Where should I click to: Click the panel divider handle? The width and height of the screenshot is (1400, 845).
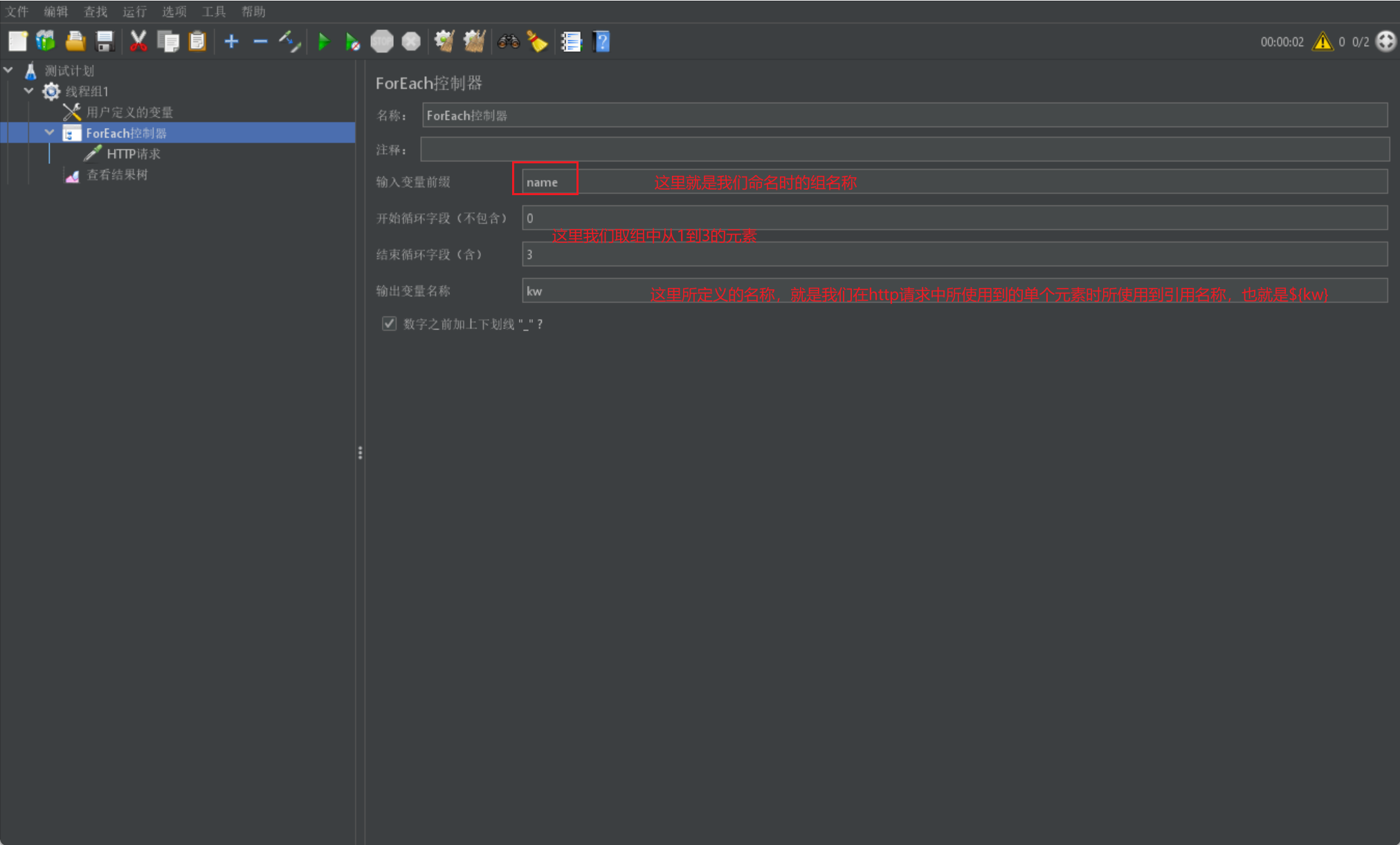coord(360,453)
